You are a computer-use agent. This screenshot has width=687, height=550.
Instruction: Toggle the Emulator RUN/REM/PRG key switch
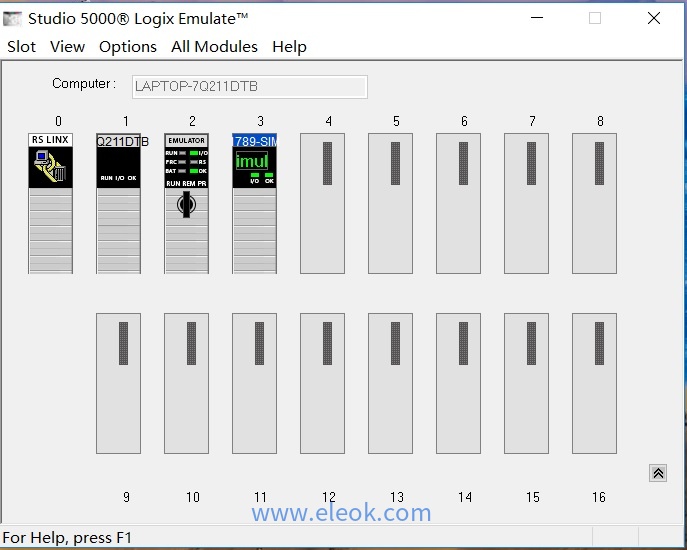(186, 204)
